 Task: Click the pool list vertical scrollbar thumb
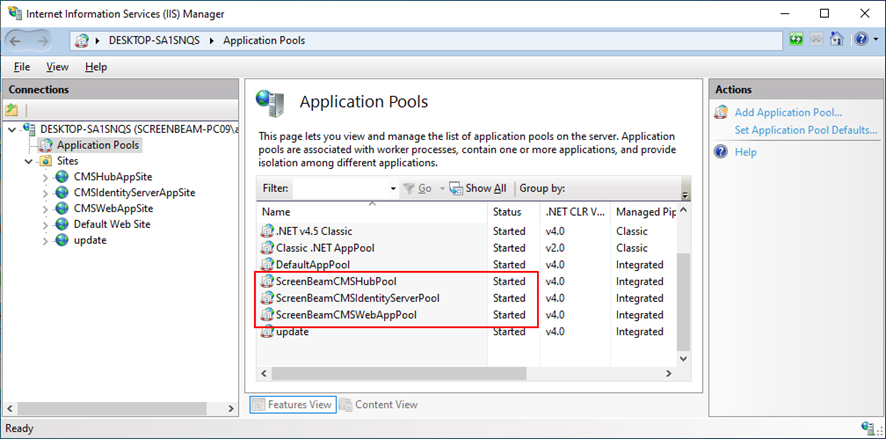683,302
